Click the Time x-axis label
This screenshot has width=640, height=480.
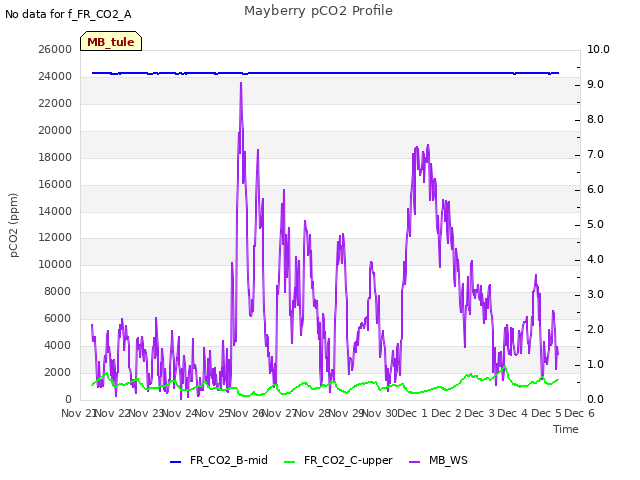pyautogui.click(x=566, y=429)
